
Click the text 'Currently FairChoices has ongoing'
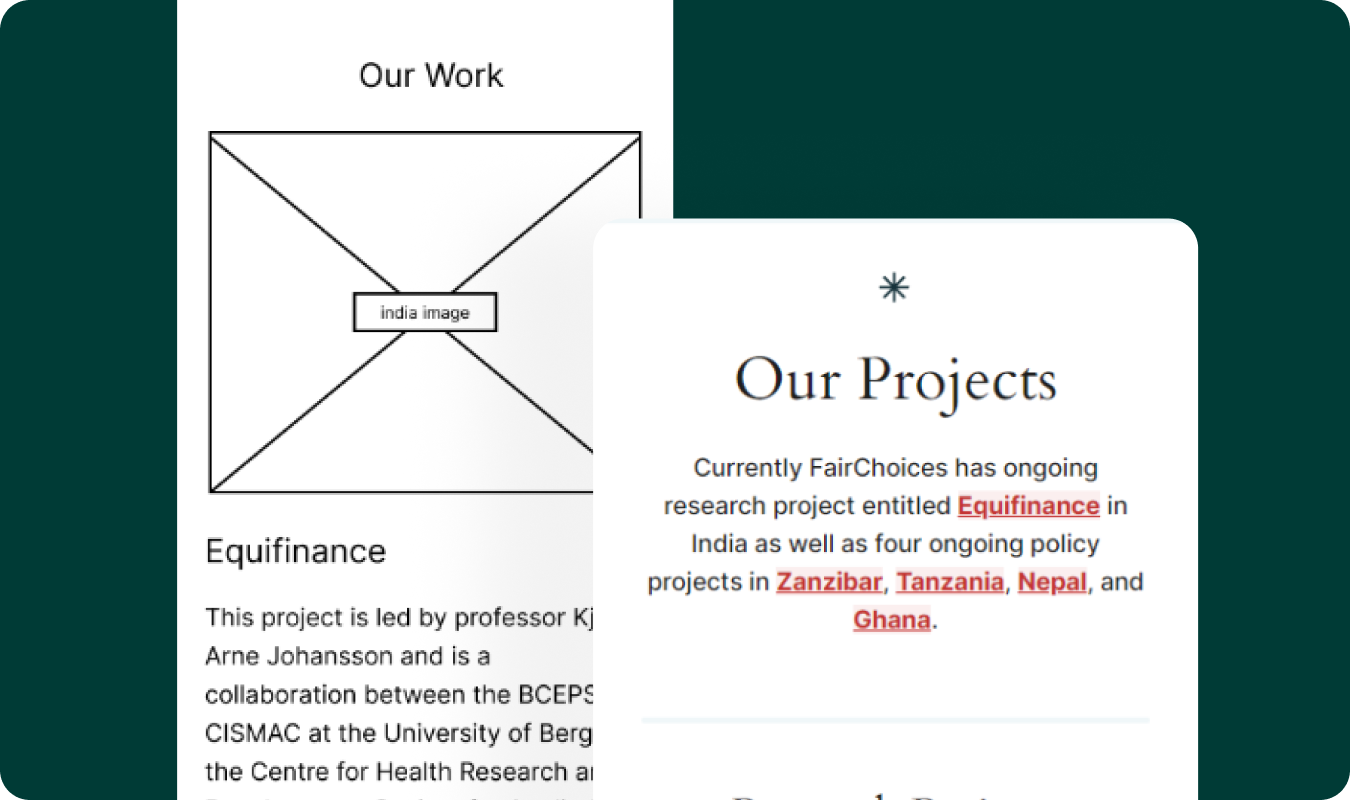pos(896,468)
